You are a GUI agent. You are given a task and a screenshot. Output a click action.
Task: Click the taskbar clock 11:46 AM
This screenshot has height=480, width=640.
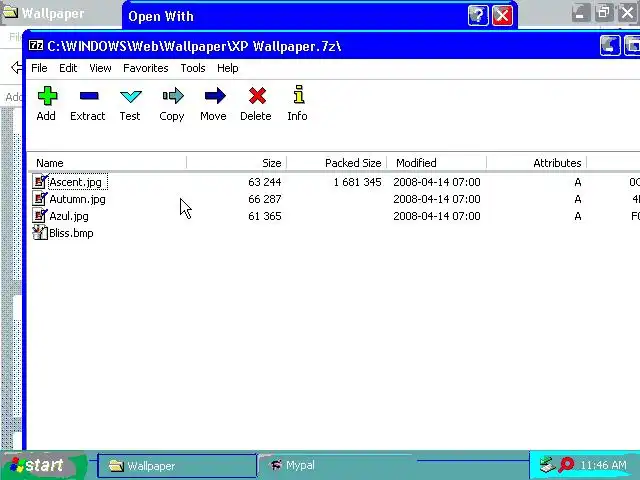[x=603, y=465]
